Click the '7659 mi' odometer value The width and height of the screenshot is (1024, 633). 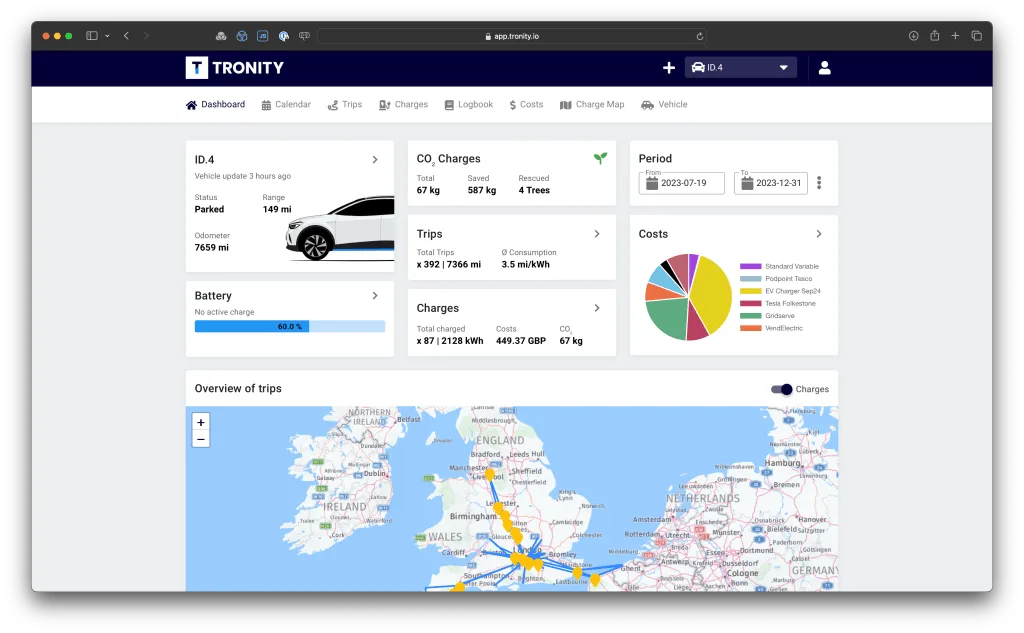tap(212, 248)
